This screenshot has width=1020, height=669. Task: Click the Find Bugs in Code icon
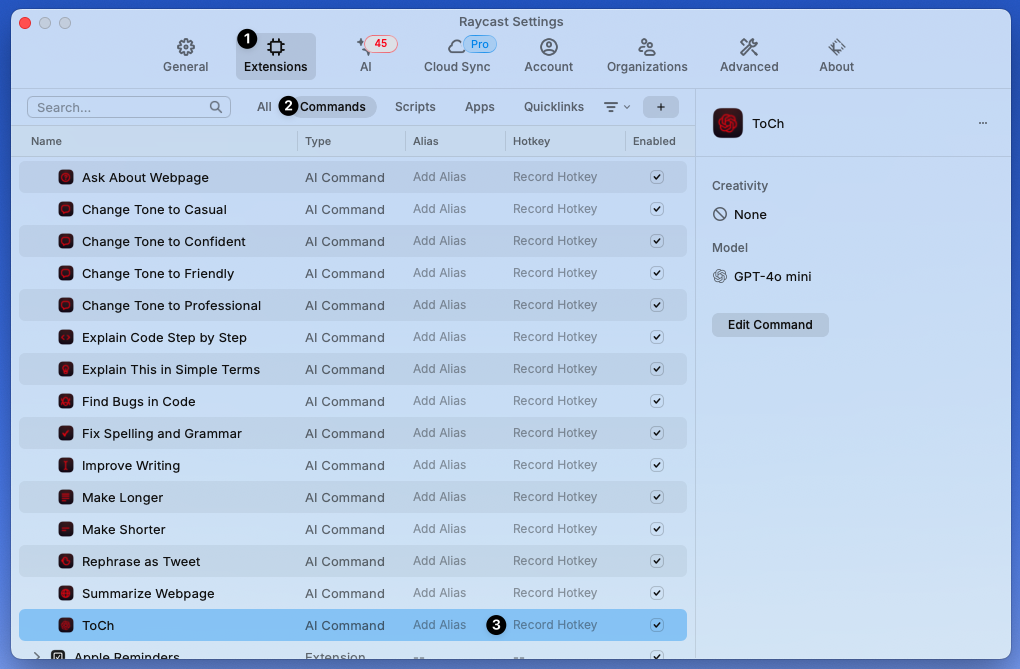[66, 401]
